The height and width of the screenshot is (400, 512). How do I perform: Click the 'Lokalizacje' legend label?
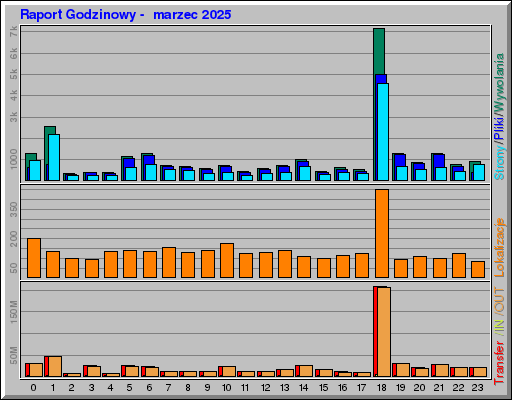(499, 247)
